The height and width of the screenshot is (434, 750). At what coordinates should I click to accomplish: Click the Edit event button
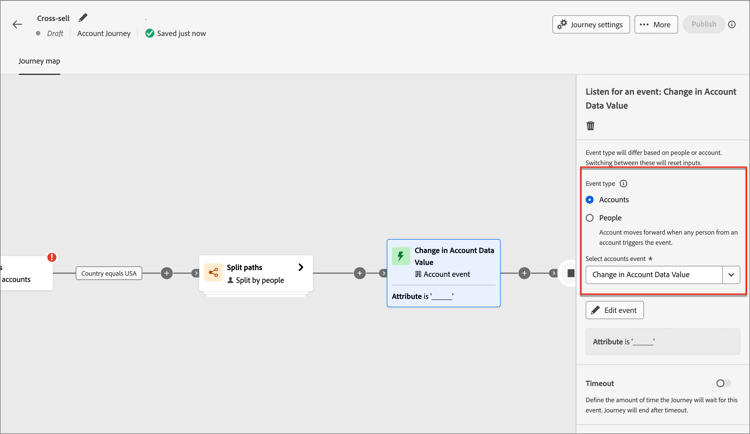point(615,310)
